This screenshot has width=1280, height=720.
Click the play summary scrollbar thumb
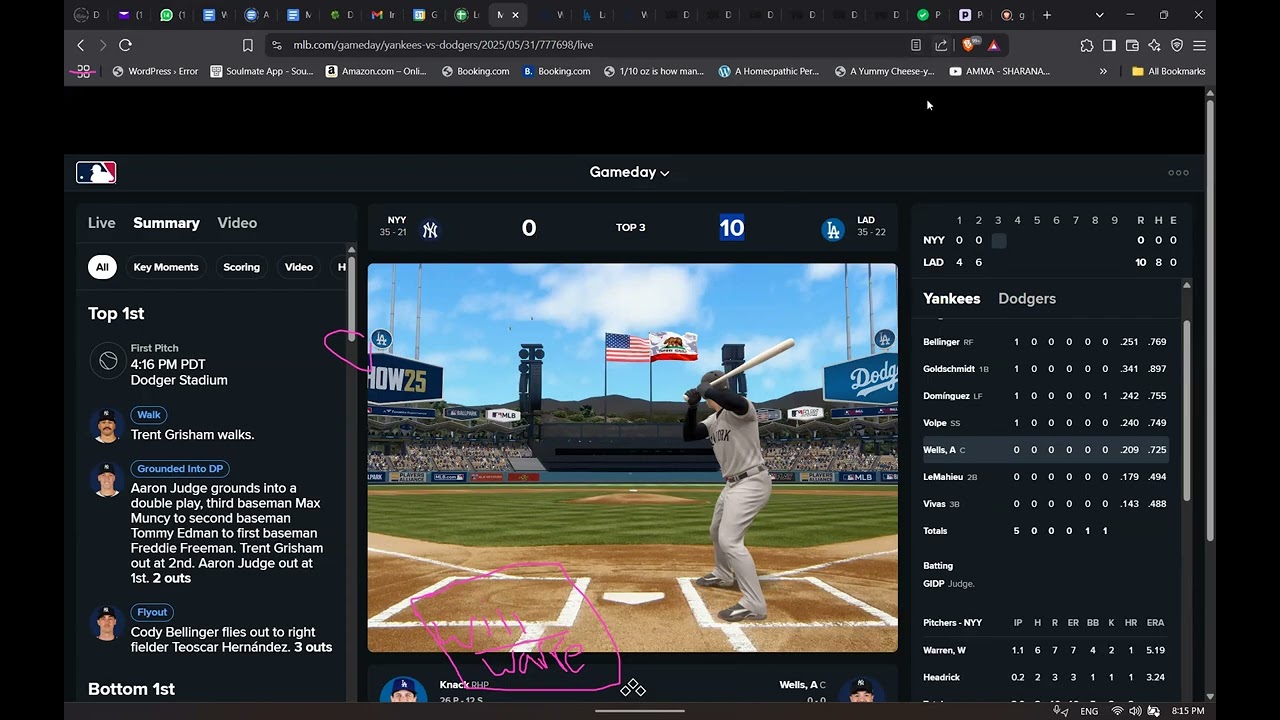(351, 300)
